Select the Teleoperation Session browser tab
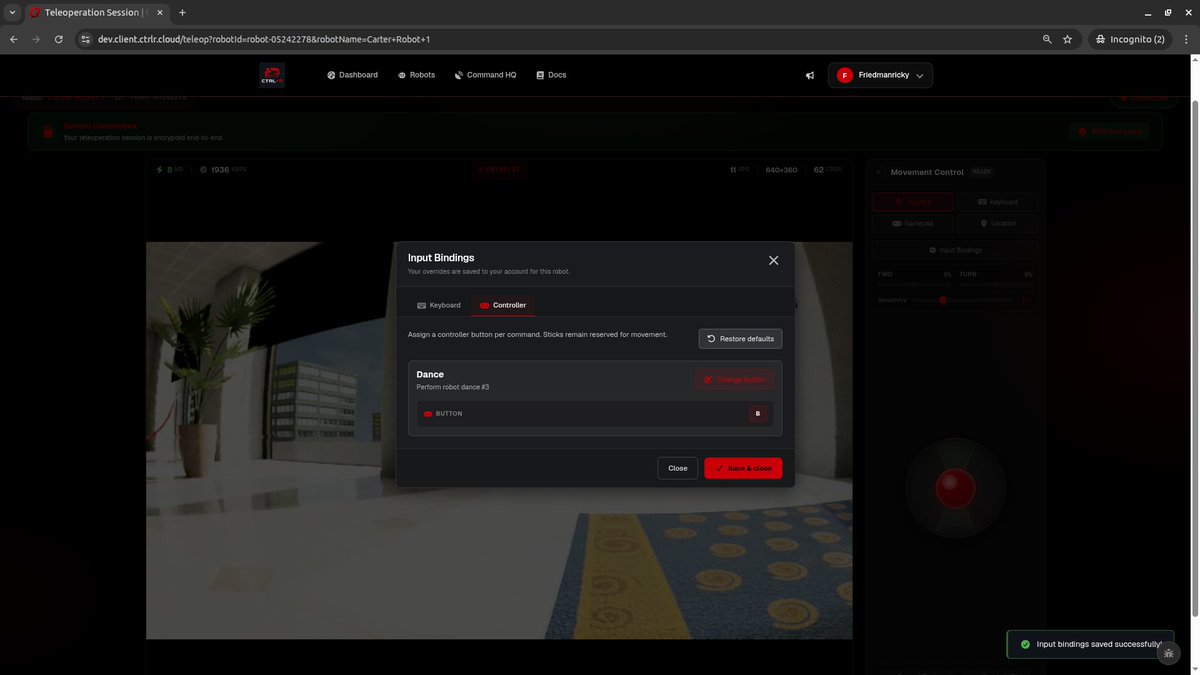 pos(96,12)
